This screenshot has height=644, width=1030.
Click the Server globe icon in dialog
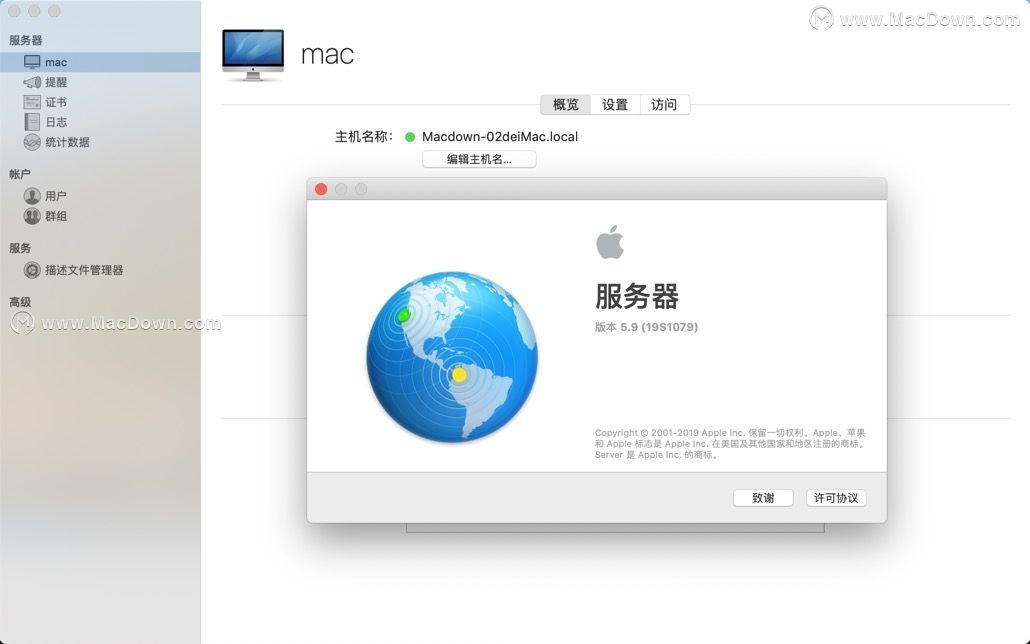pos(452,357)
